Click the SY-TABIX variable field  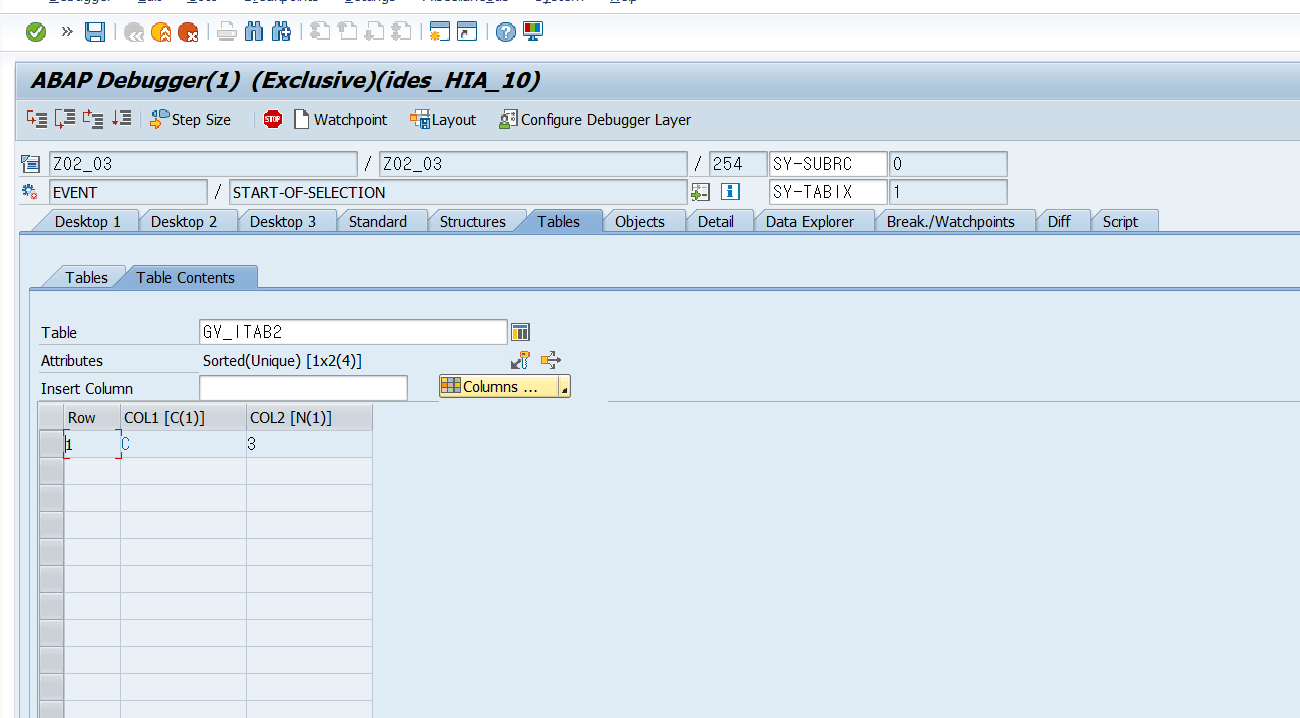pyautogui.click(x=828, y=192)
